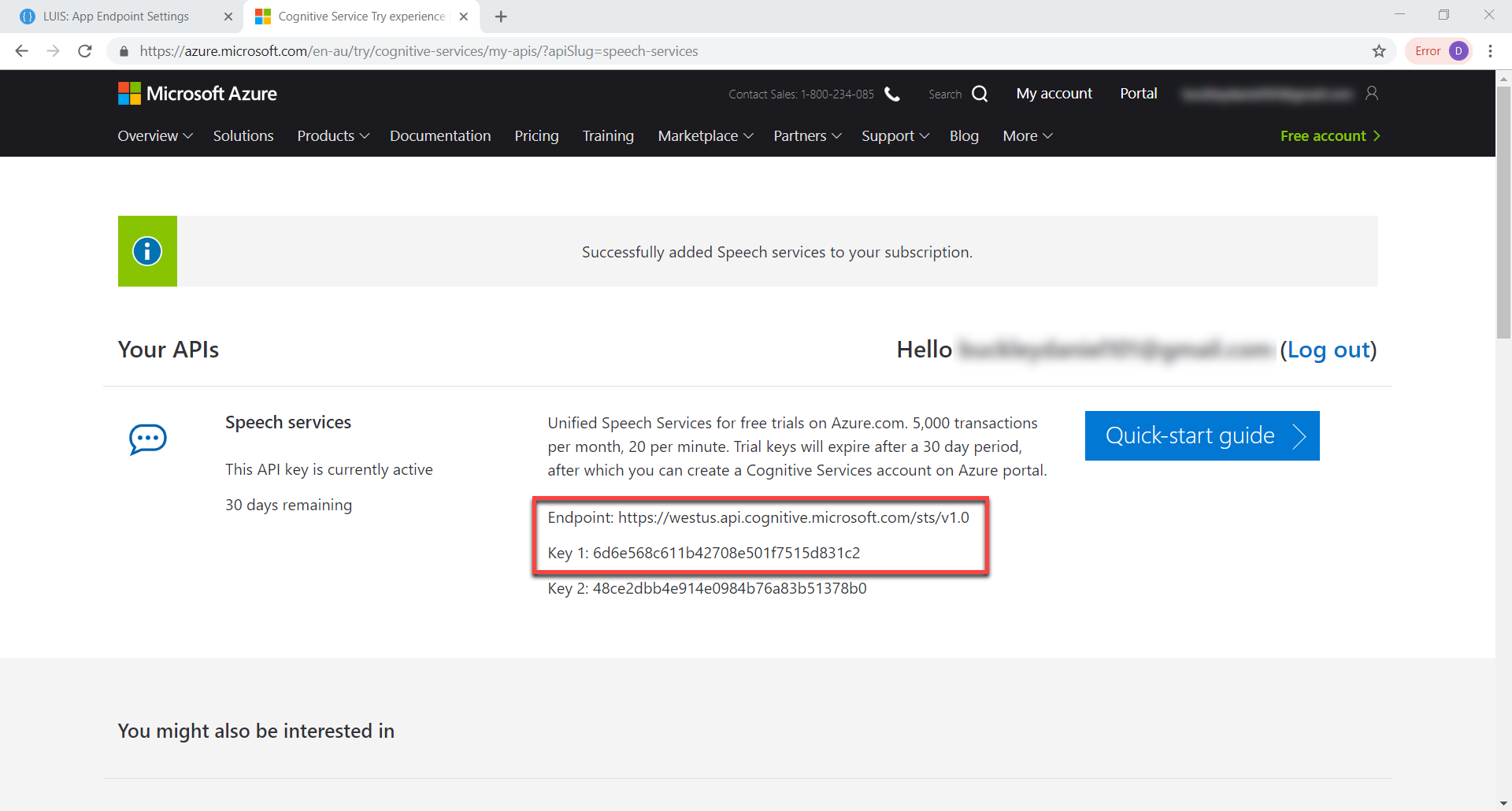The height and width of the screenshot is (811, 1512).
Task: Click the browser forward arrow
Action: click(x=53, y=51)
